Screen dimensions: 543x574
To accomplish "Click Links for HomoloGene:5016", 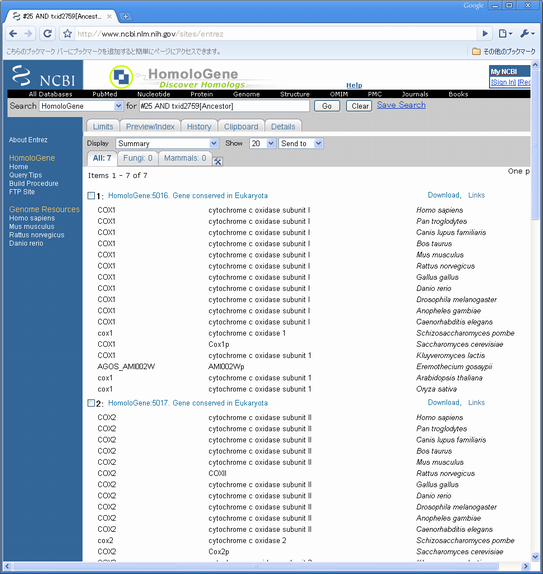I will [476, 195].
